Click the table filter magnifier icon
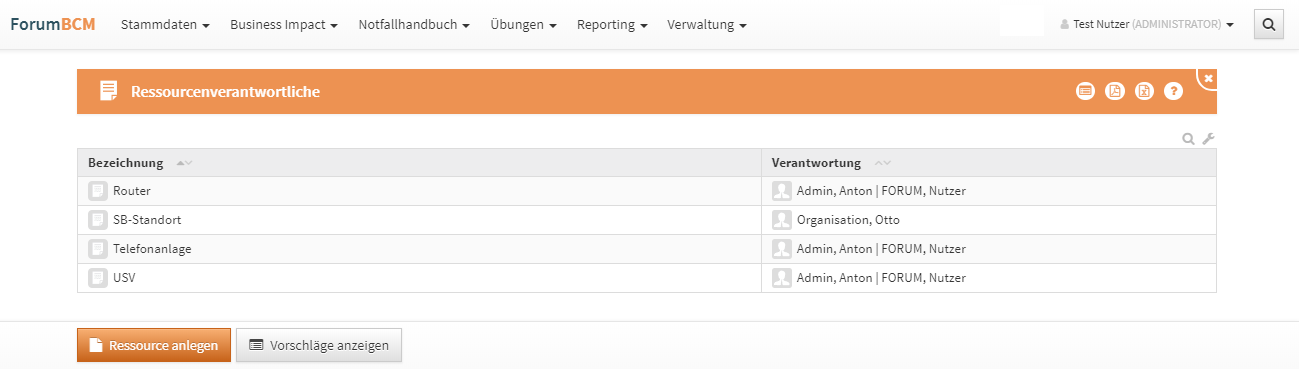 pos(1189,139)
